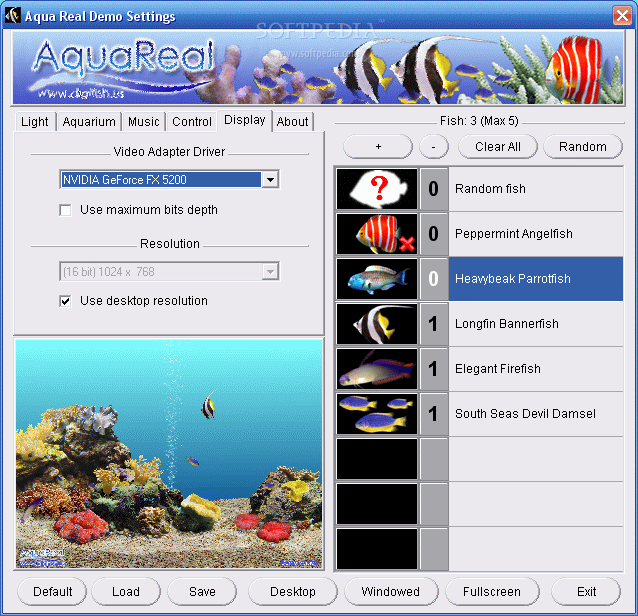Click the count number beside Random fish
Image resolution: width=638 pixels, height=616 pixels.
[x=434, y=189]
